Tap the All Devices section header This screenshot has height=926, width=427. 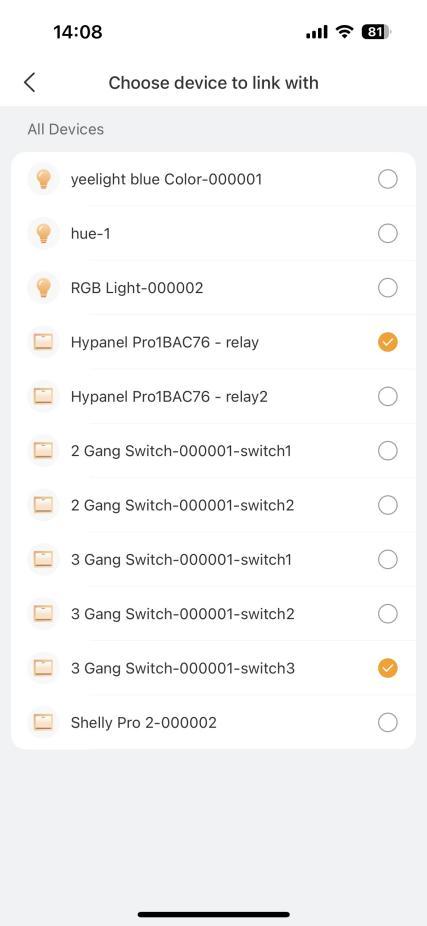(66, 129)
